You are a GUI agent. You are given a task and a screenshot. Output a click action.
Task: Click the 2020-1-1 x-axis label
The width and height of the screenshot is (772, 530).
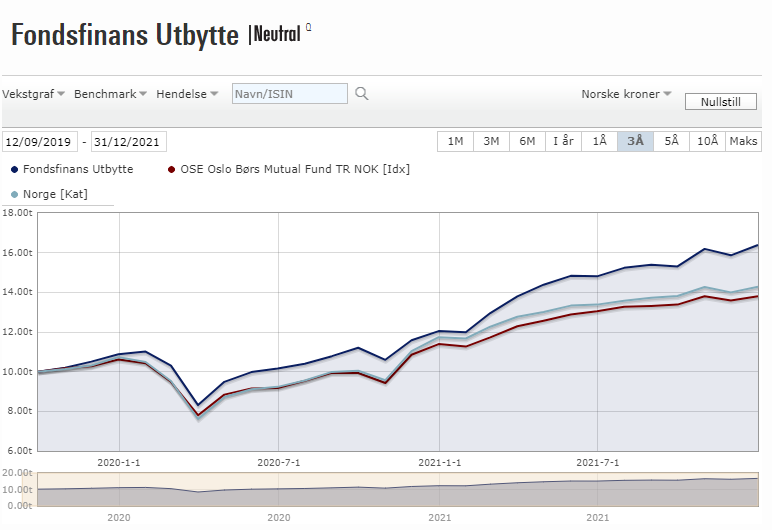pyautogui.click(x=119, y=463)
